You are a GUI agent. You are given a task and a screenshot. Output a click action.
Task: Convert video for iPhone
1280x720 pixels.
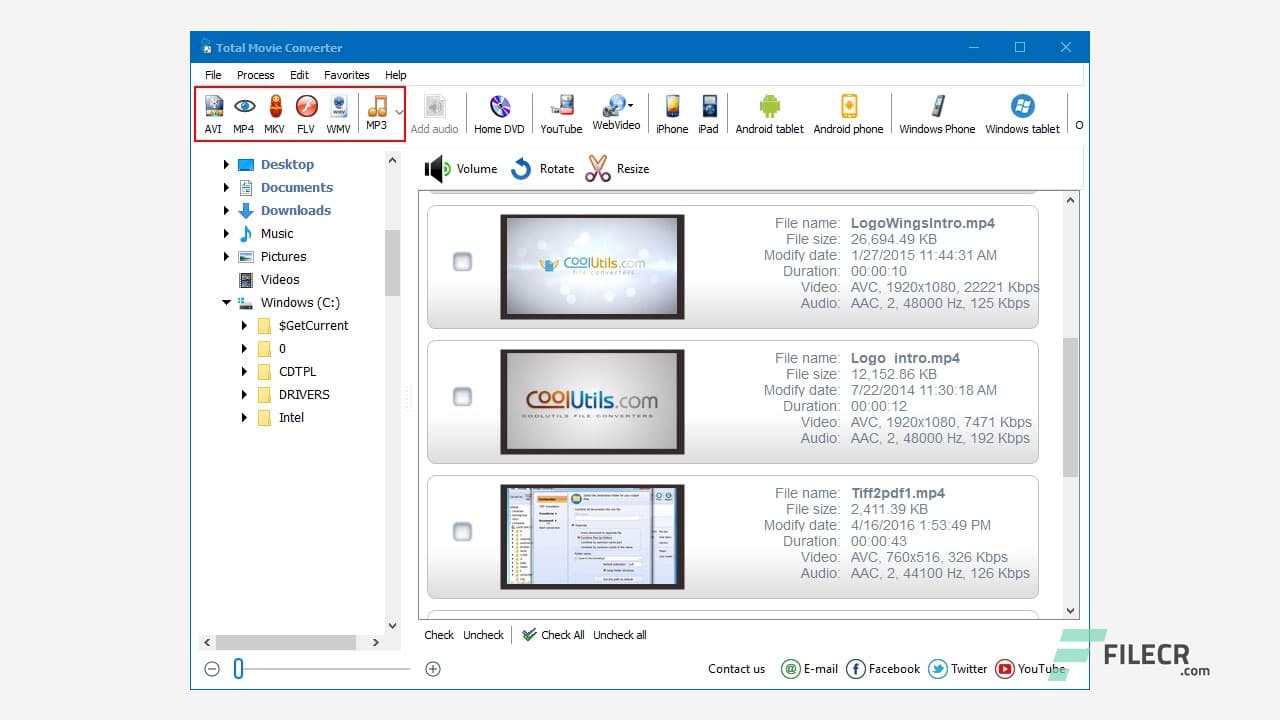[x=671, y=112]
